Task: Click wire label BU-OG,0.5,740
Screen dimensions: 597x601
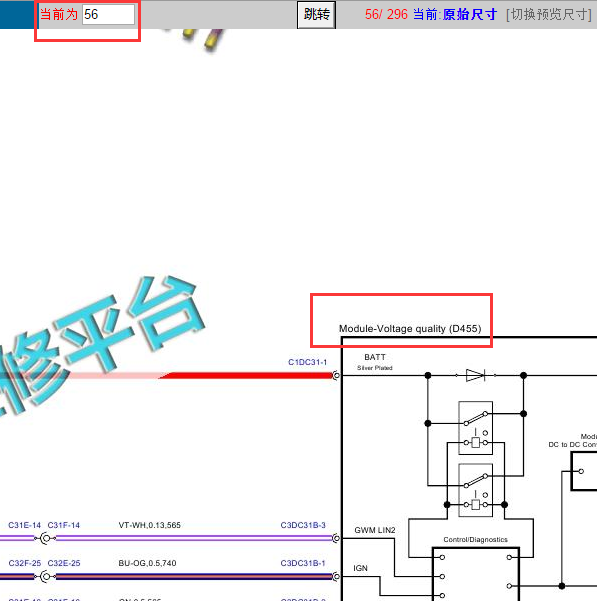Action: (x=147, y=563)
